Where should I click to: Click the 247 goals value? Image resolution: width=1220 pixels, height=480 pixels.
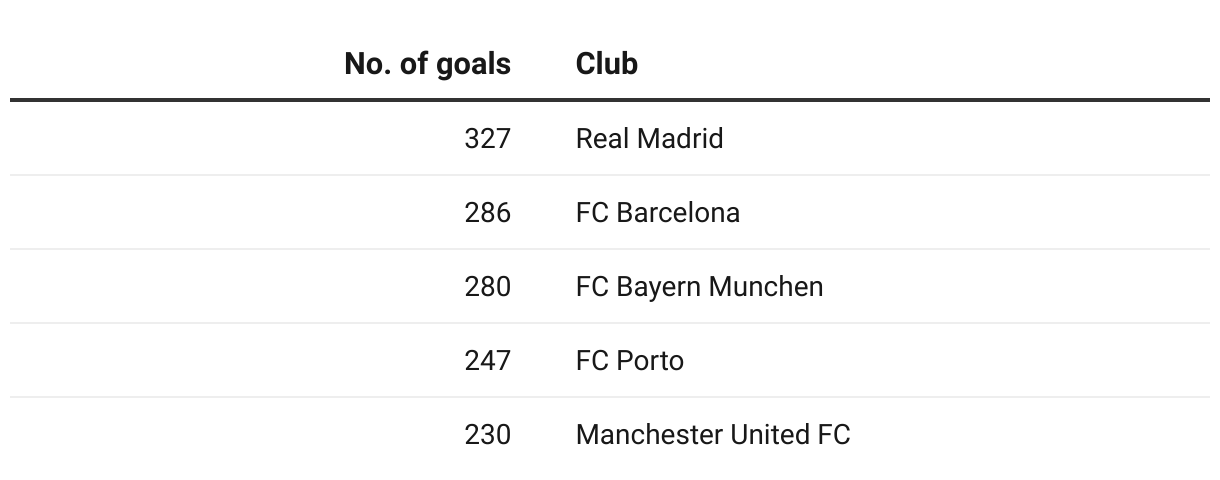click(487, 360)
